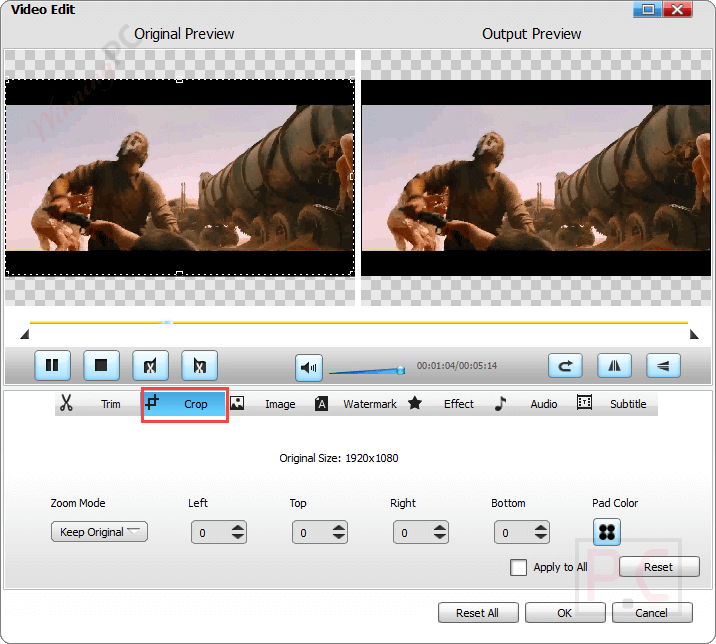
Task: Open the Pad Color picker
Action: click(x=607, y=532)
